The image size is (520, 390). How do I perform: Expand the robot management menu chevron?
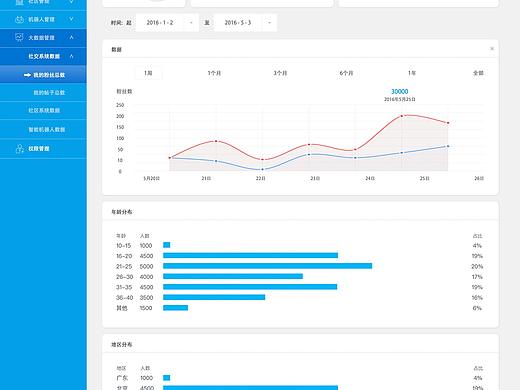point(71,19)
